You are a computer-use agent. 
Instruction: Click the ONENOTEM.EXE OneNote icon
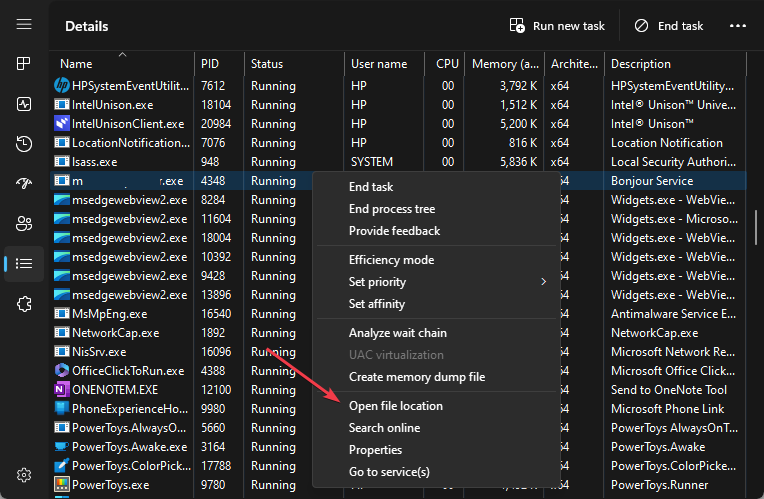click(x=61, y=389)
